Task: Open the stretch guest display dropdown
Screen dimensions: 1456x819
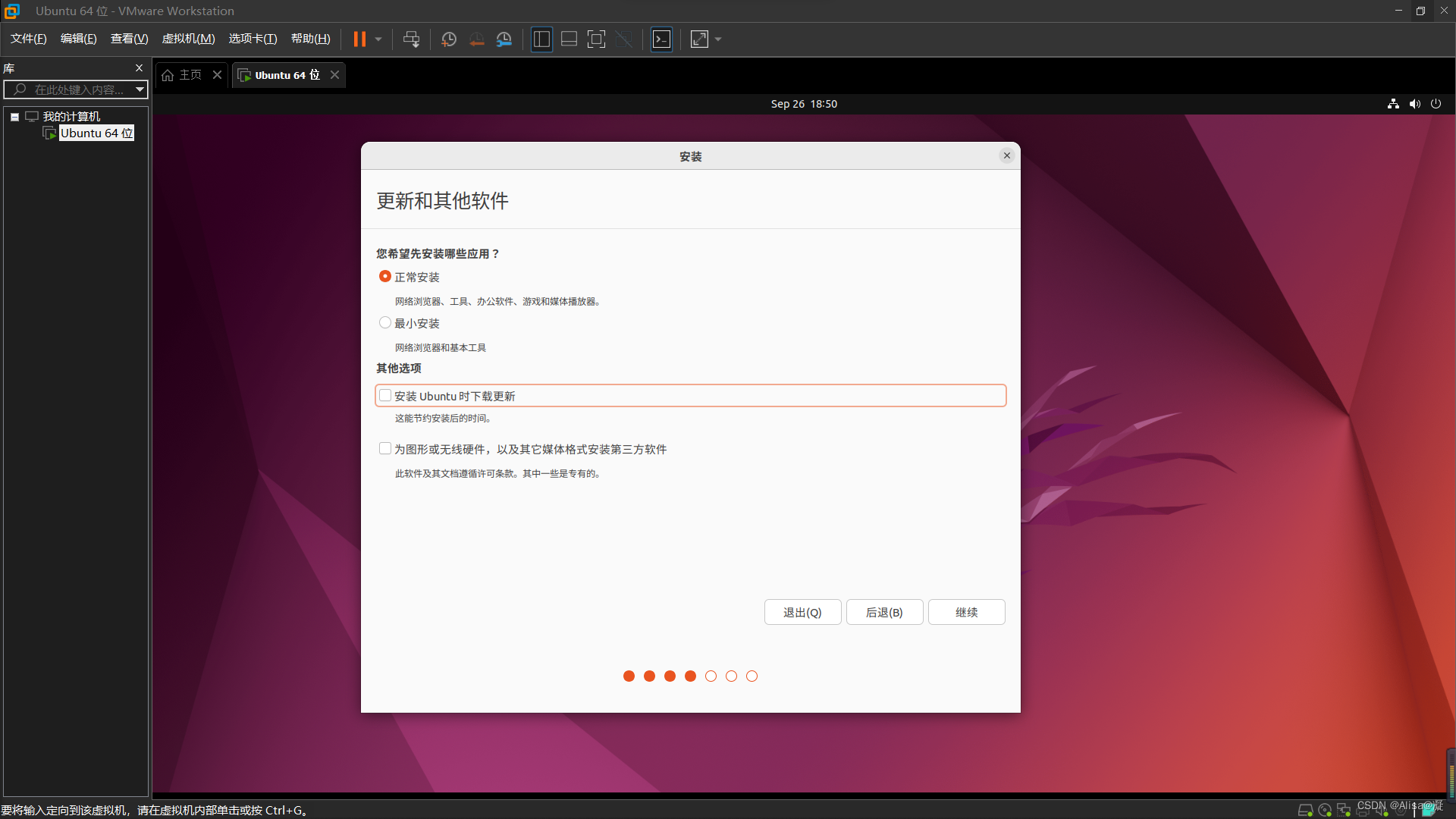Action: (x=717, y=39)
